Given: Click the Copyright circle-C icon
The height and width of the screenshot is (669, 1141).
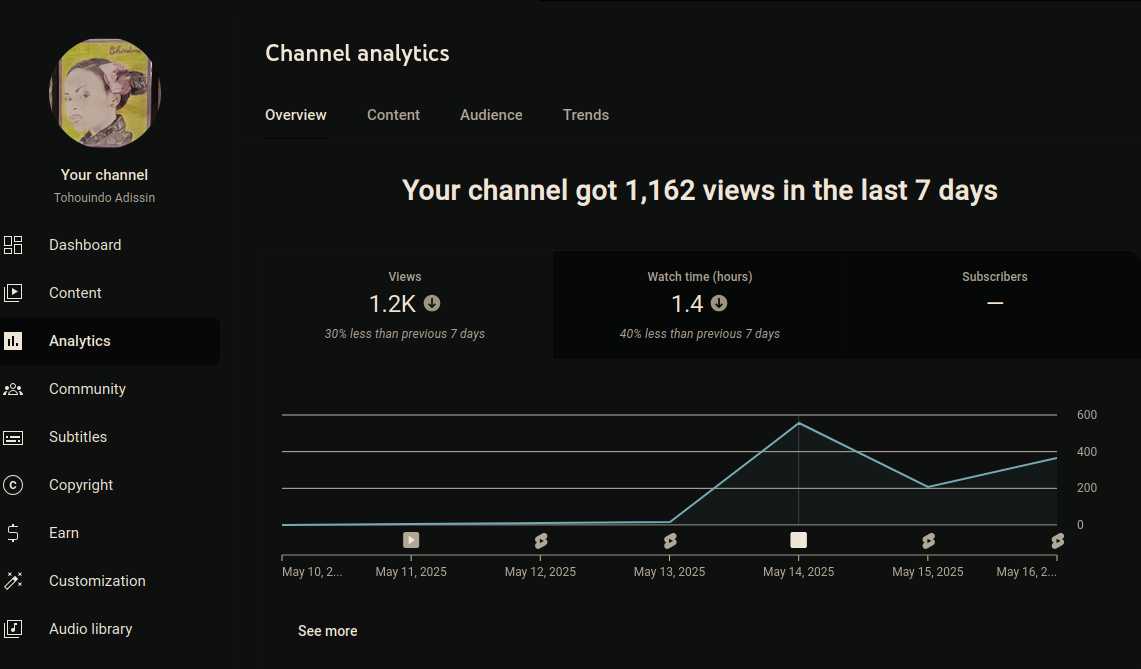Looking at the screenshot, I should pyautogui.click(x=13, y=485).
